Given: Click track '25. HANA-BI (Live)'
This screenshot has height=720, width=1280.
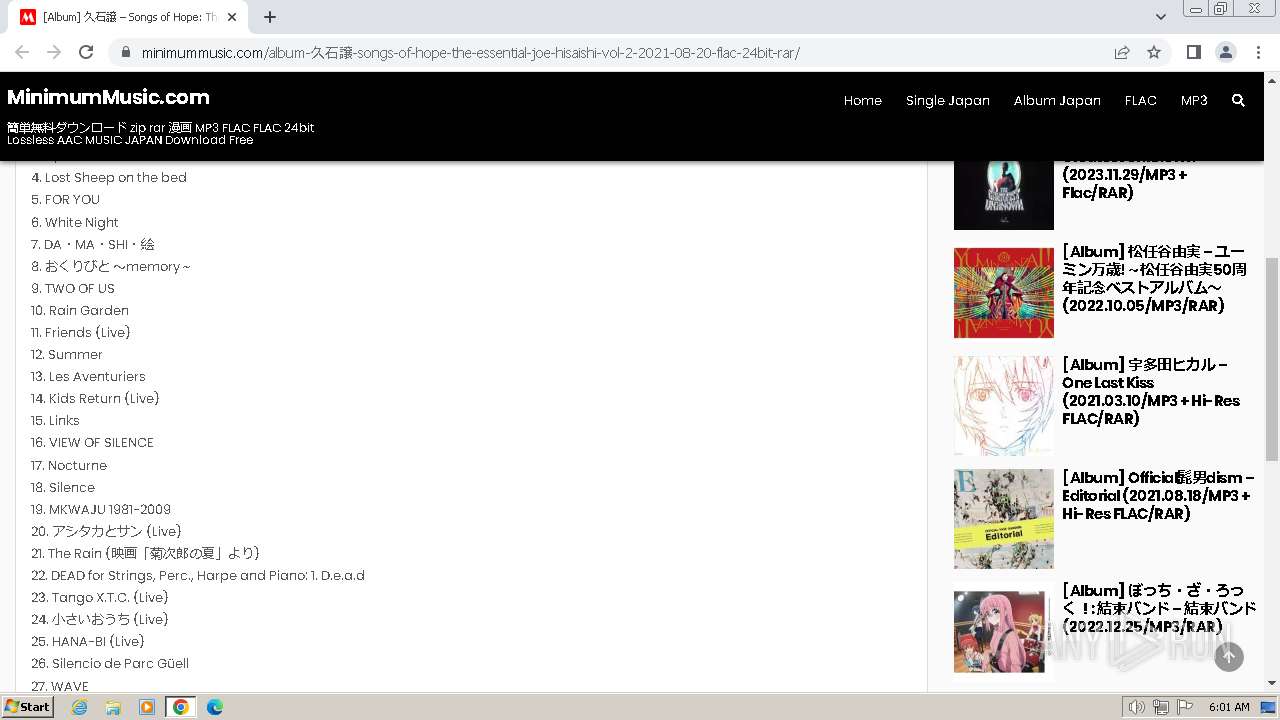Looking at the screenshot, I should [x=88, y=642].
